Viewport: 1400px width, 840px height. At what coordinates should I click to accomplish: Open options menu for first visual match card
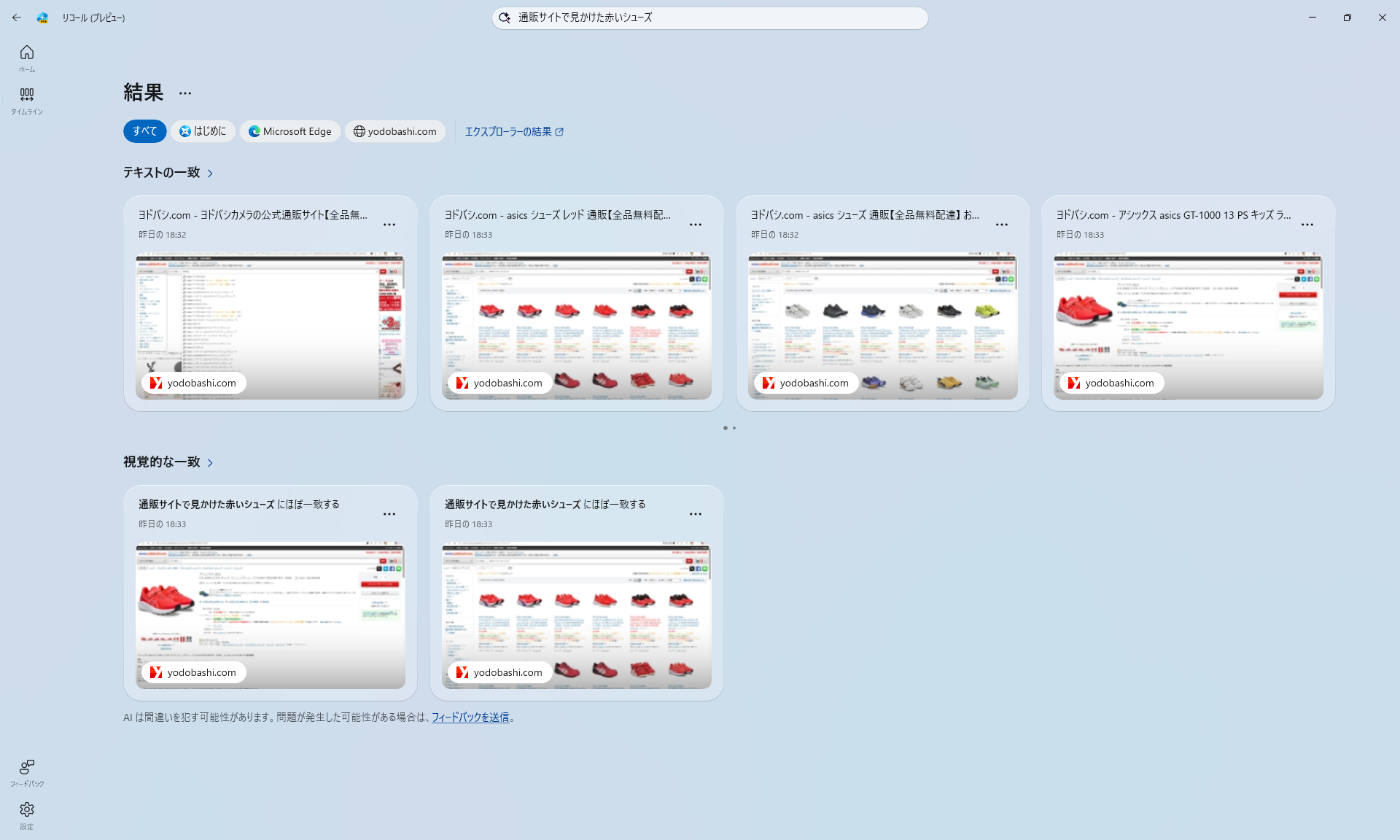point(389,514)
